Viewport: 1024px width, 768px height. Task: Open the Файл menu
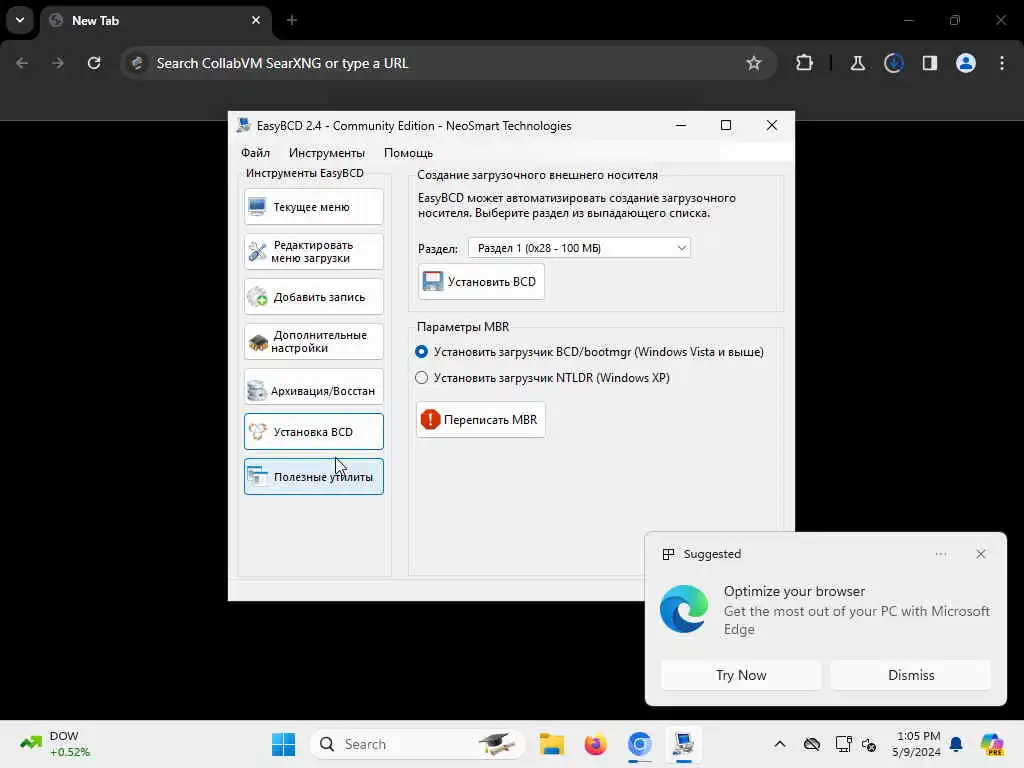pyautogui.click(x=255, y=153)
